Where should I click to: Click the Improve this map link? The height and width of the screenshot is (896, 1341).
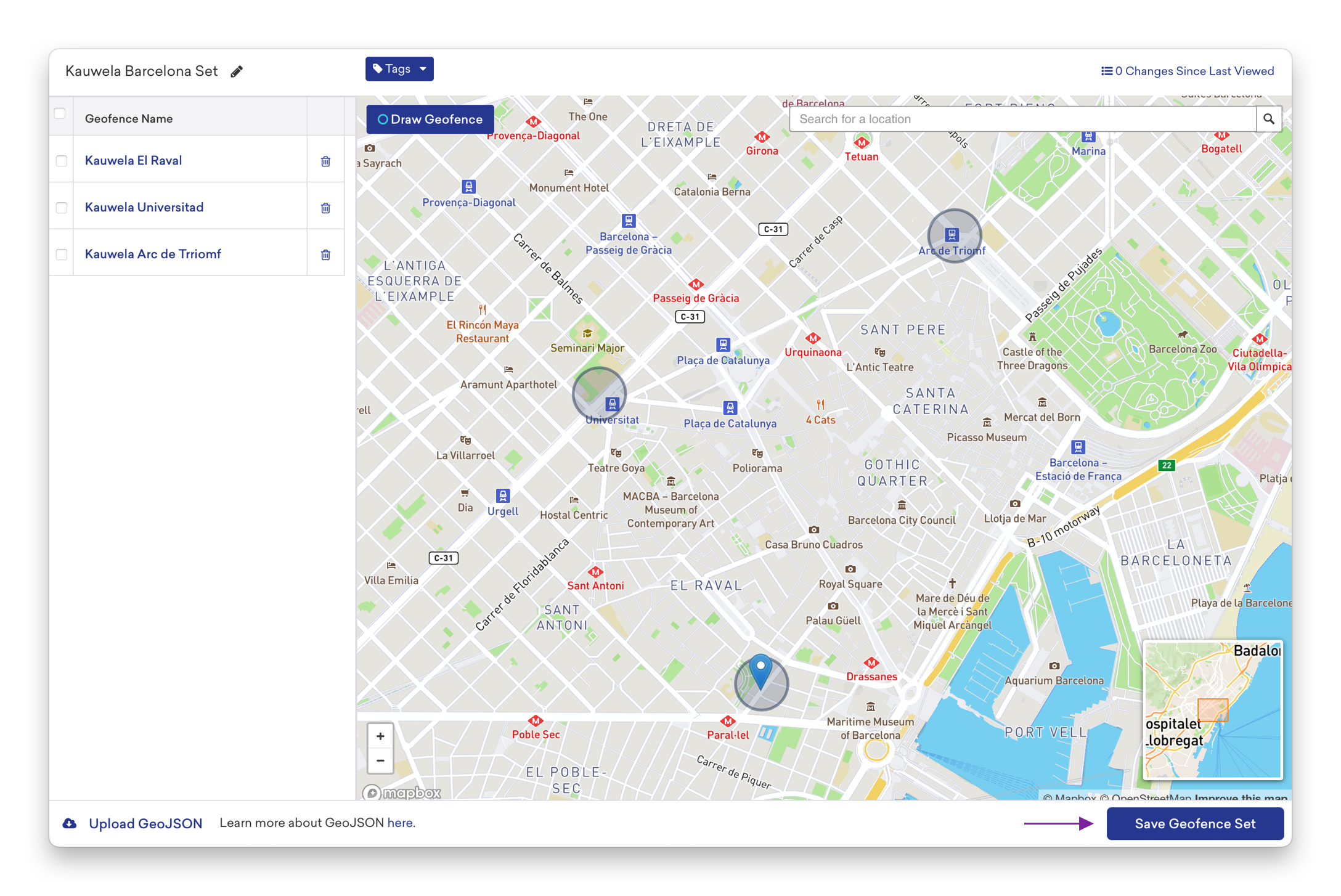pos(1241,797)
